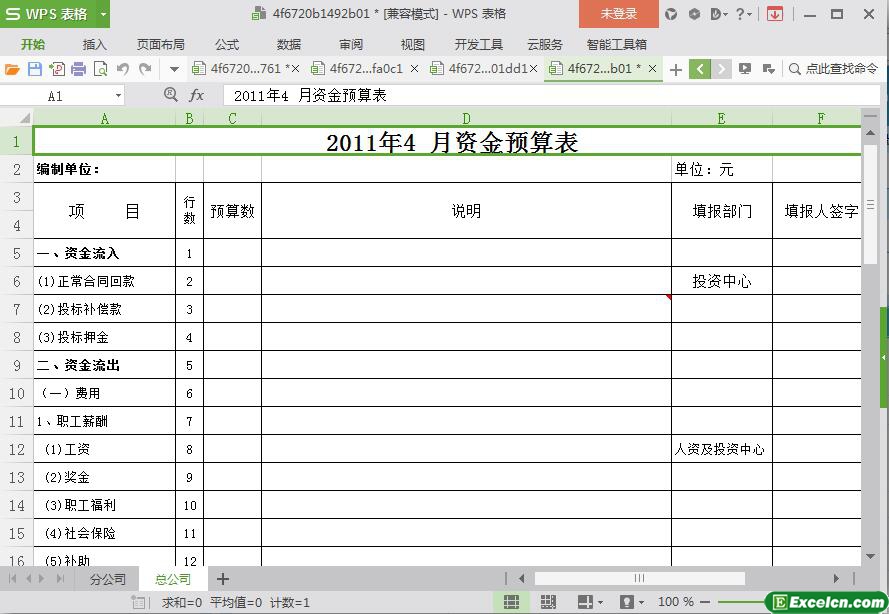Open the WPS 表格 application menu dropdown
Viewport: 889px width, 614px height.
pos(103,14)
